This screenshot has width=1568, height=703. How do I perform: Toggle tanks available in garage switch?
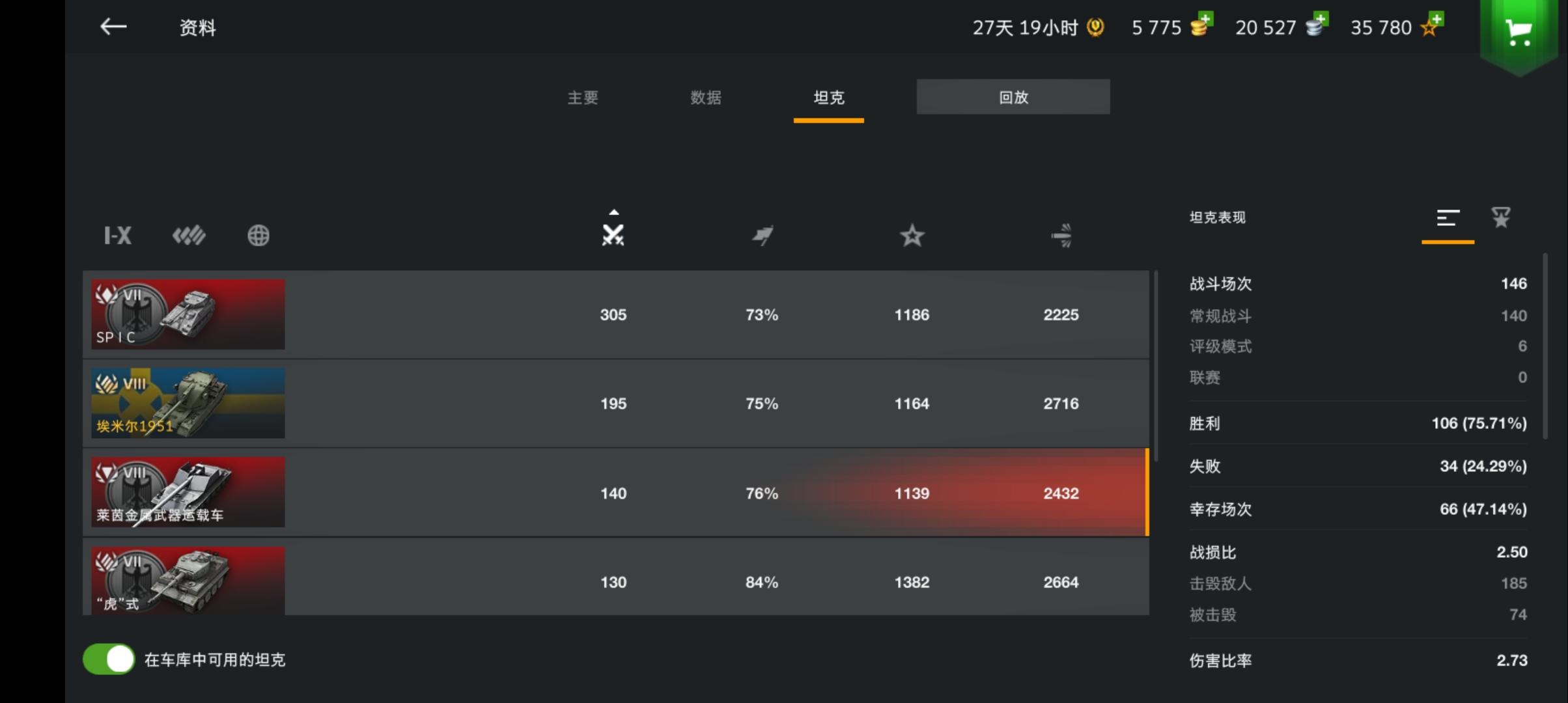tap(109, 659)
